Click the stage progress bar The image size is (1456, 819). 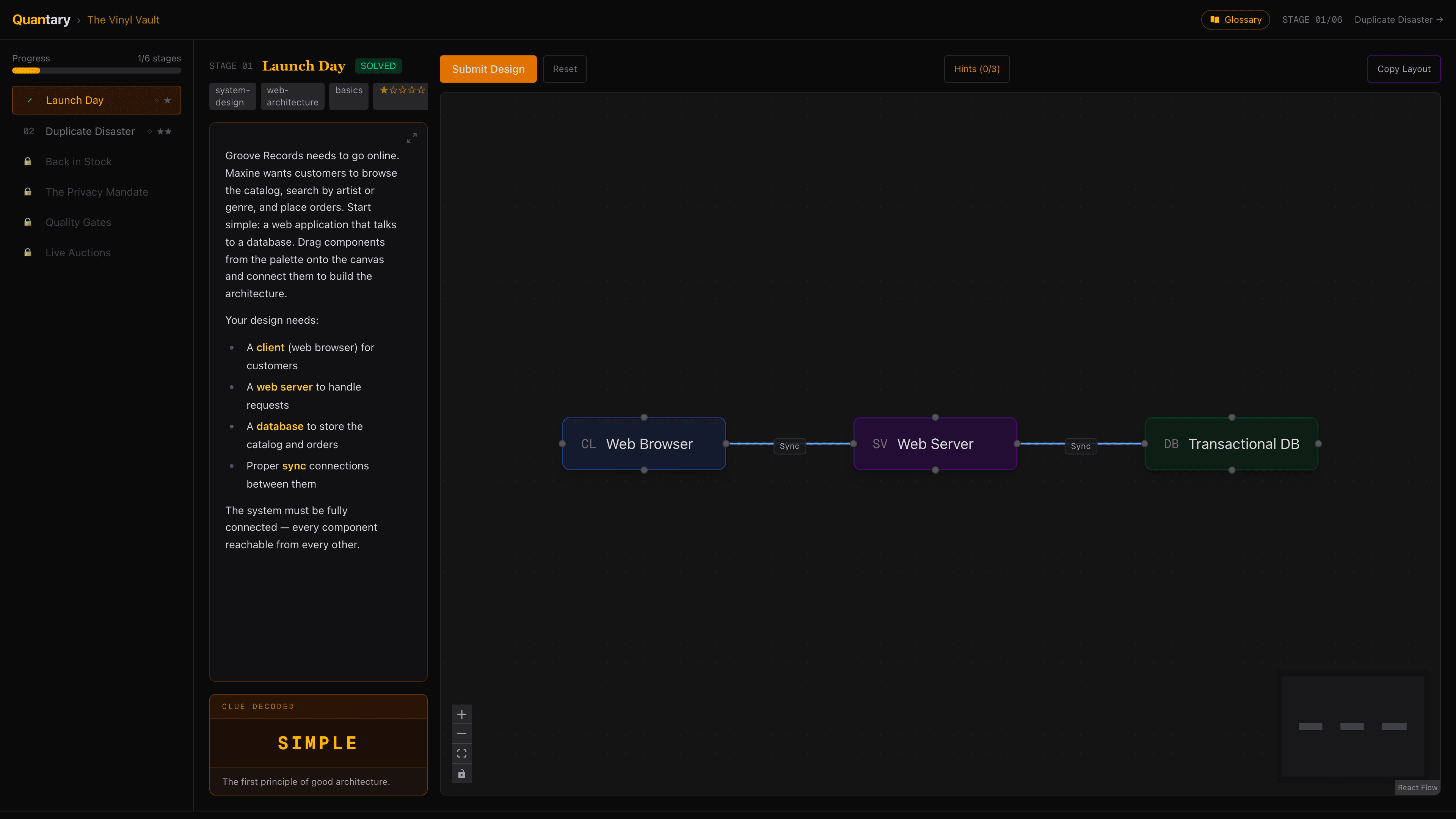(97, 71)
